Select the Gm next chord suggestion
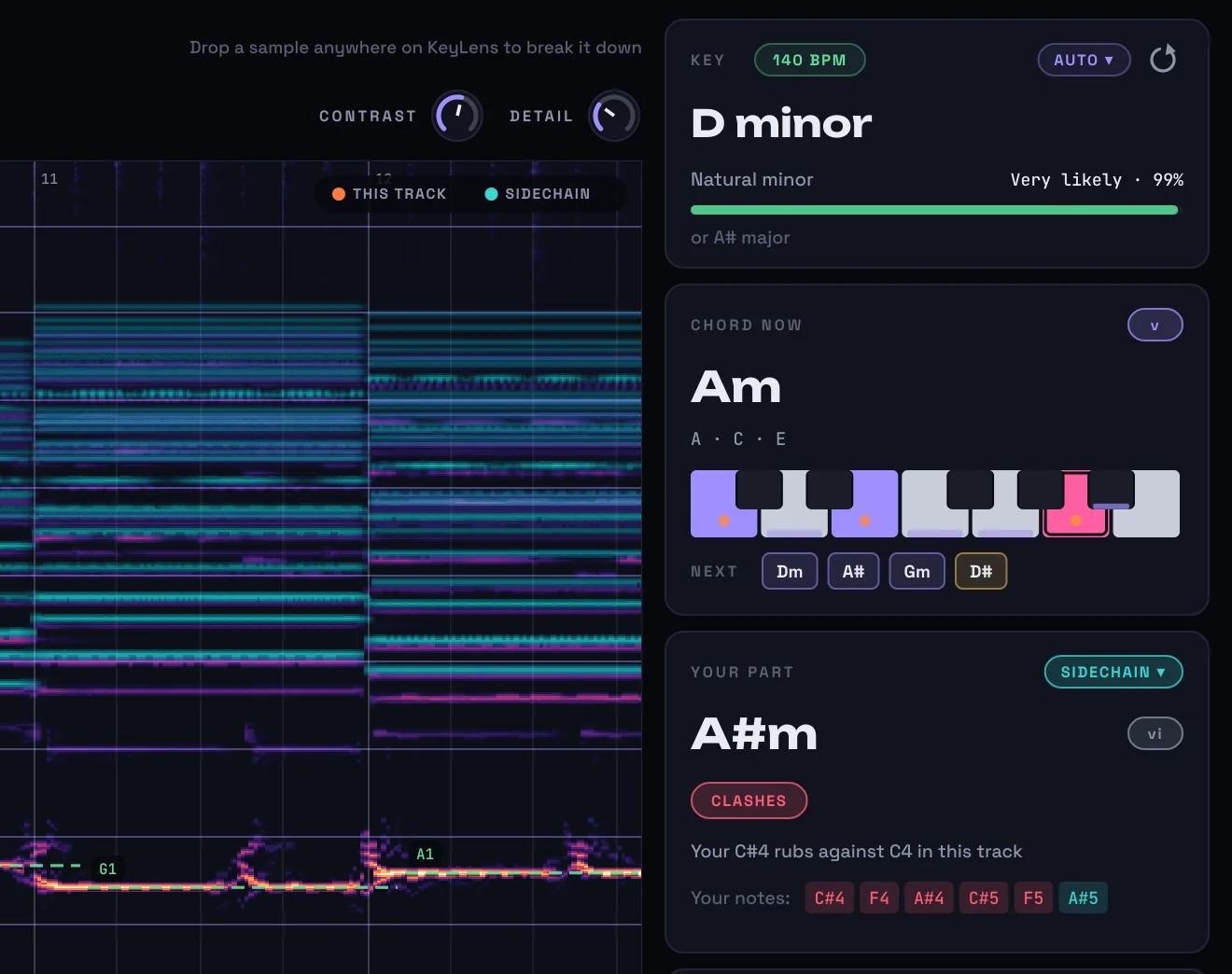 click(x=917, y=571)
